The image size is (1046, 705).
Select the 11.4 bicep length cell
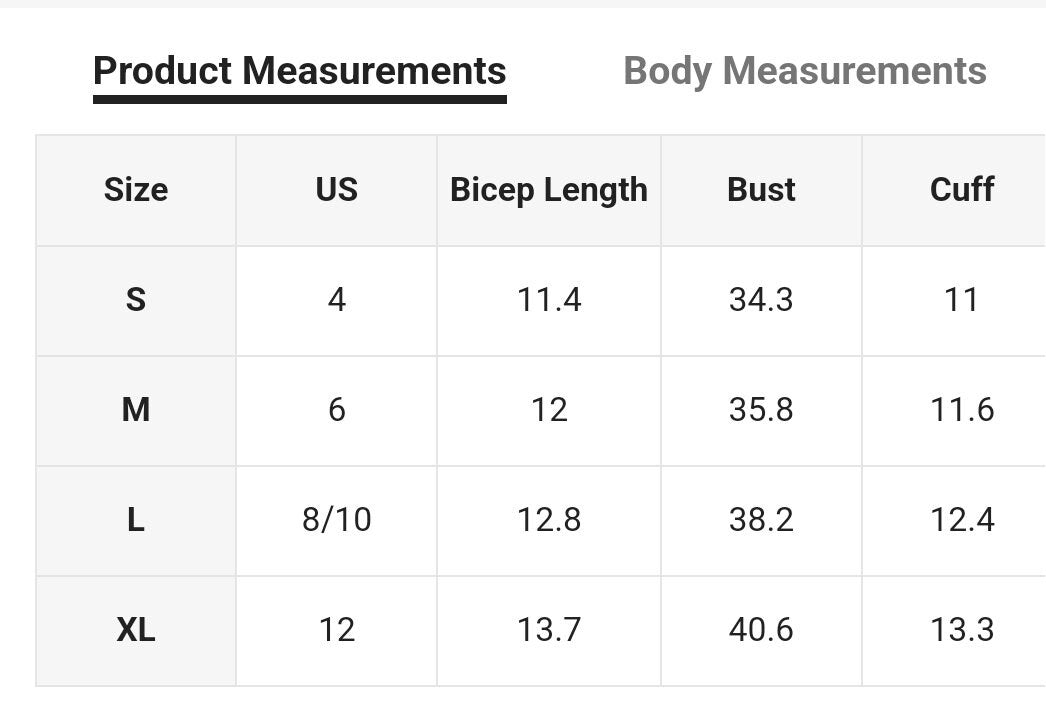tap(548, 300)
